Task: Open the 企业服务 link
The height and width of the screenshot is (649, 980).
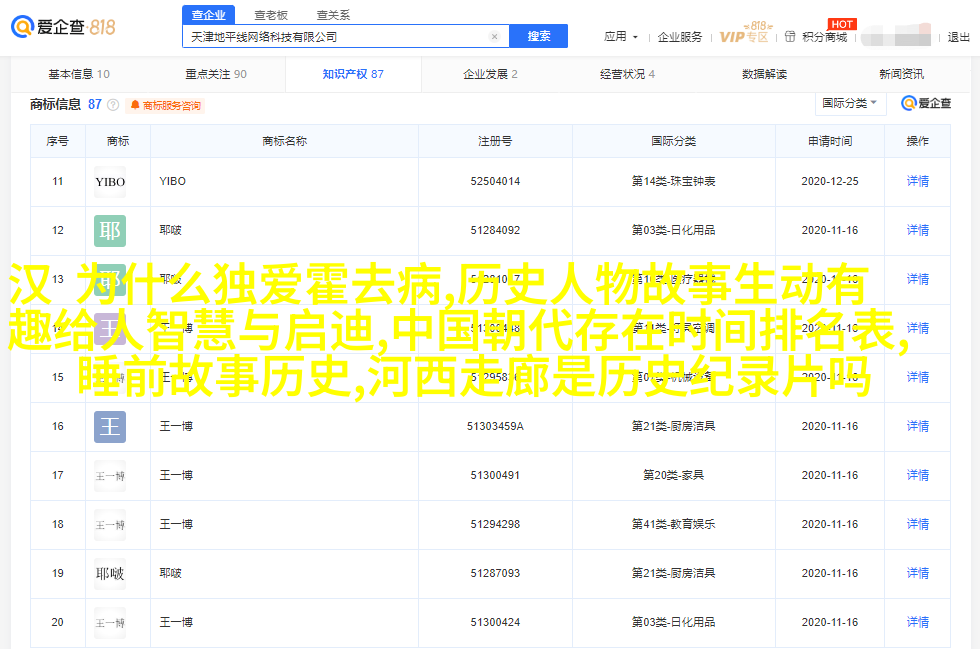Action: coord(679,37)
